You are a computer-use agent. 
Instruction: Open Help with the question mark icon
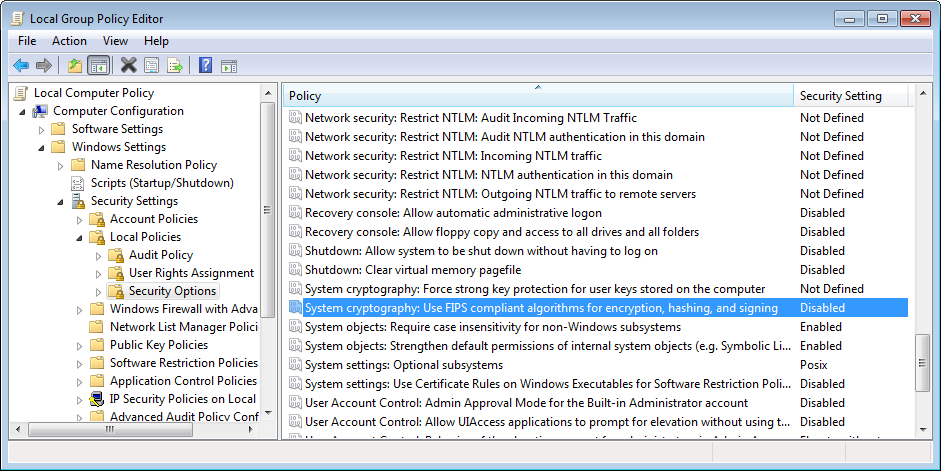tap(205, 66)
